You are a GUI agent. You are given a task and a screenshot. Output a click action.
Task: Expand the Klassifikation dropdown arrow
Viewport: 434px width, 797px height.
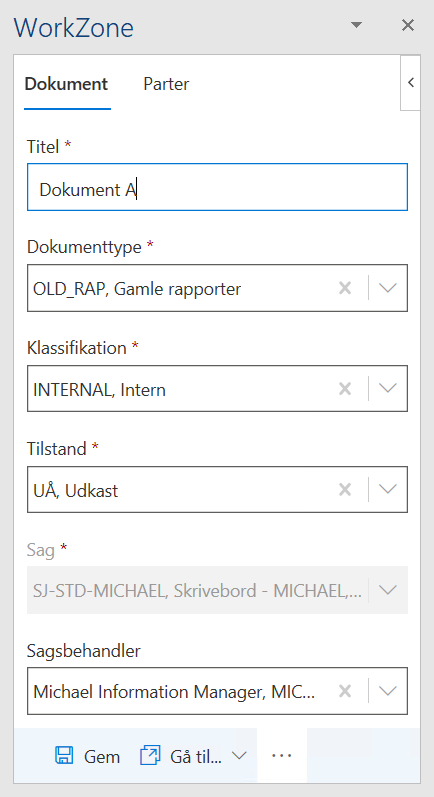pos(388,389)
